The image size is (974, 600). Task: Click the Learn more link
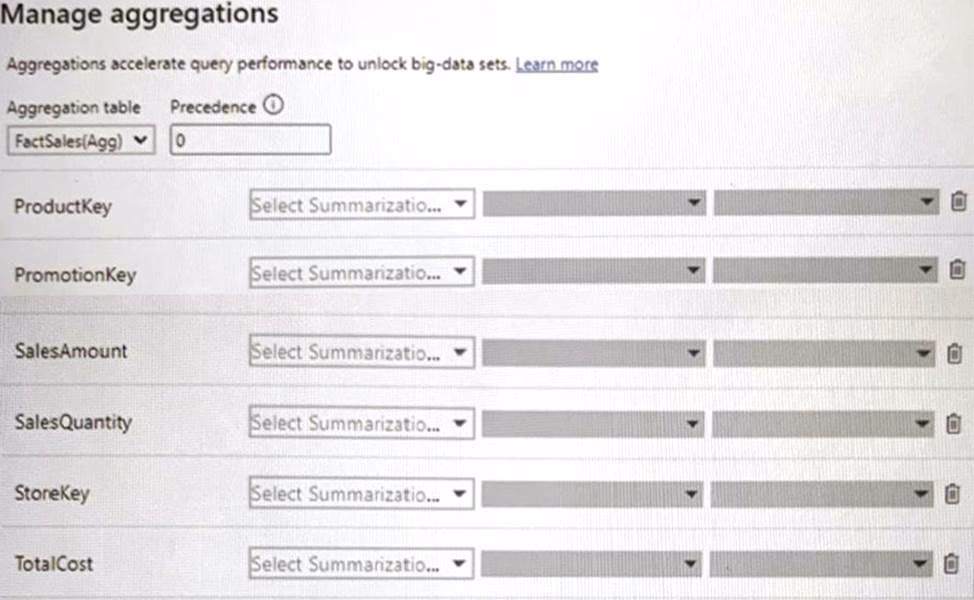tap(556, 64)
